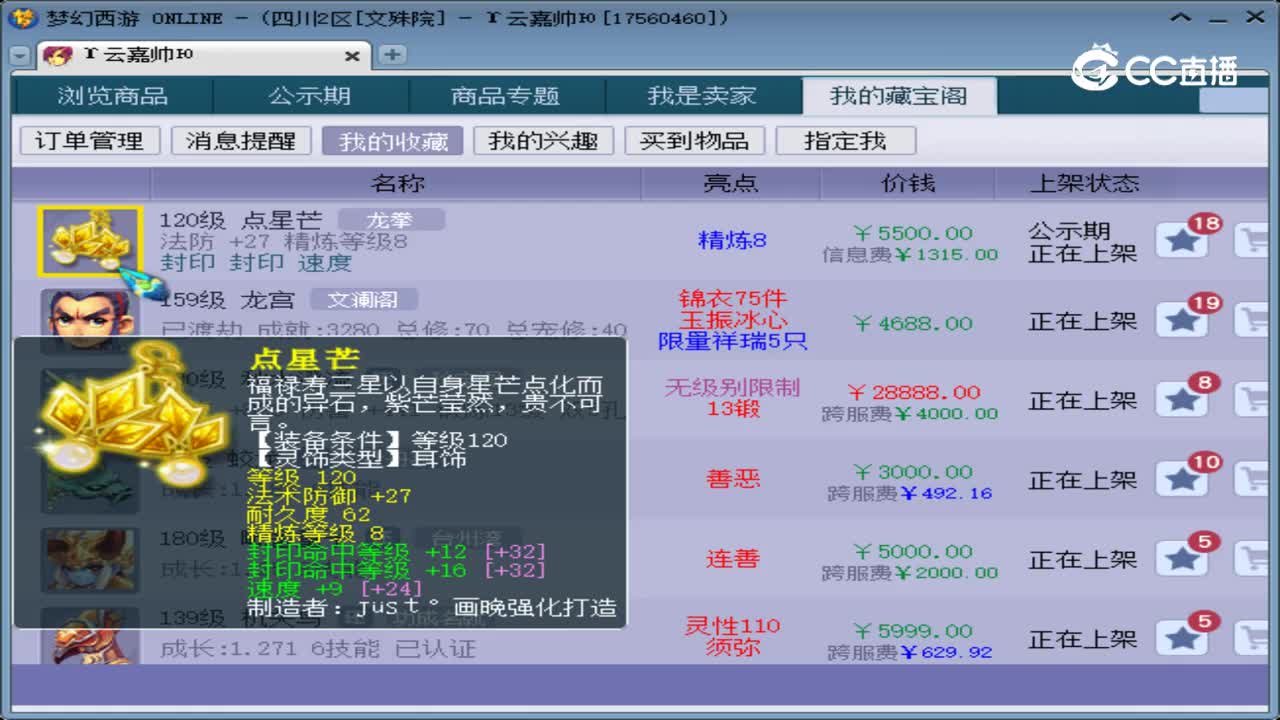Click the 我的兴趣 button
This screenshot has width=1280, height=720.
click(x=543, y=141)
